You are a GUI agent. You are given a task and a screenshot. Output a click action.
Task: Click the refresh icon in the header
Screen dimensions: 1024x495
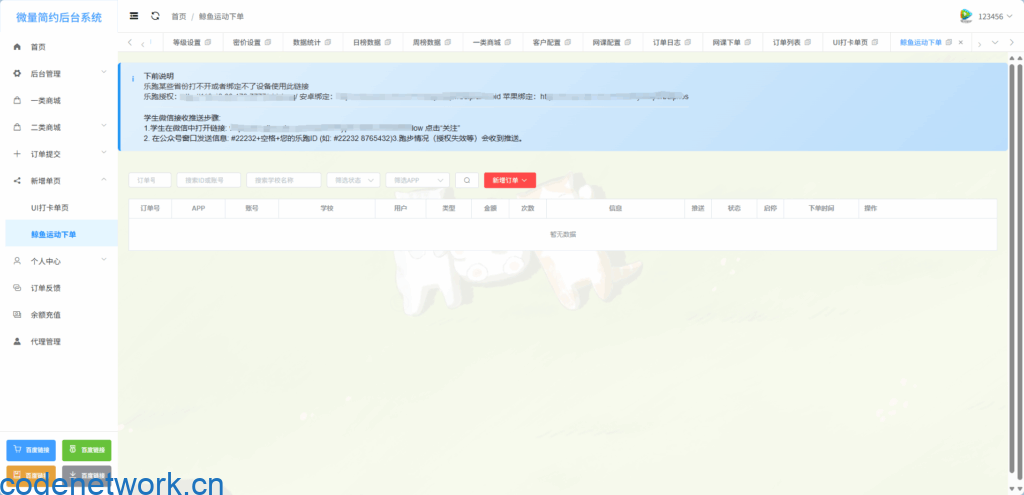(x=155, y=16)
